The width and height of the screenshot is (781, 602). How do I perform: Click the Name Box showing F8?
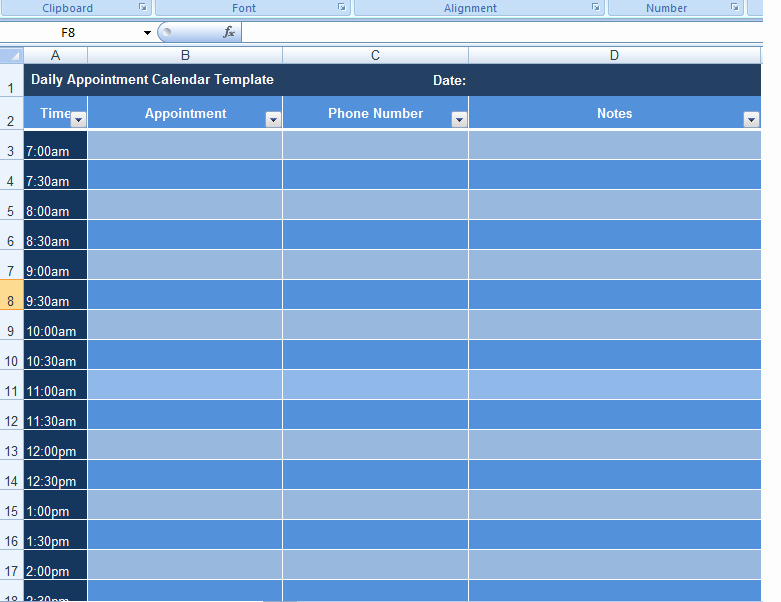[68, 33]
